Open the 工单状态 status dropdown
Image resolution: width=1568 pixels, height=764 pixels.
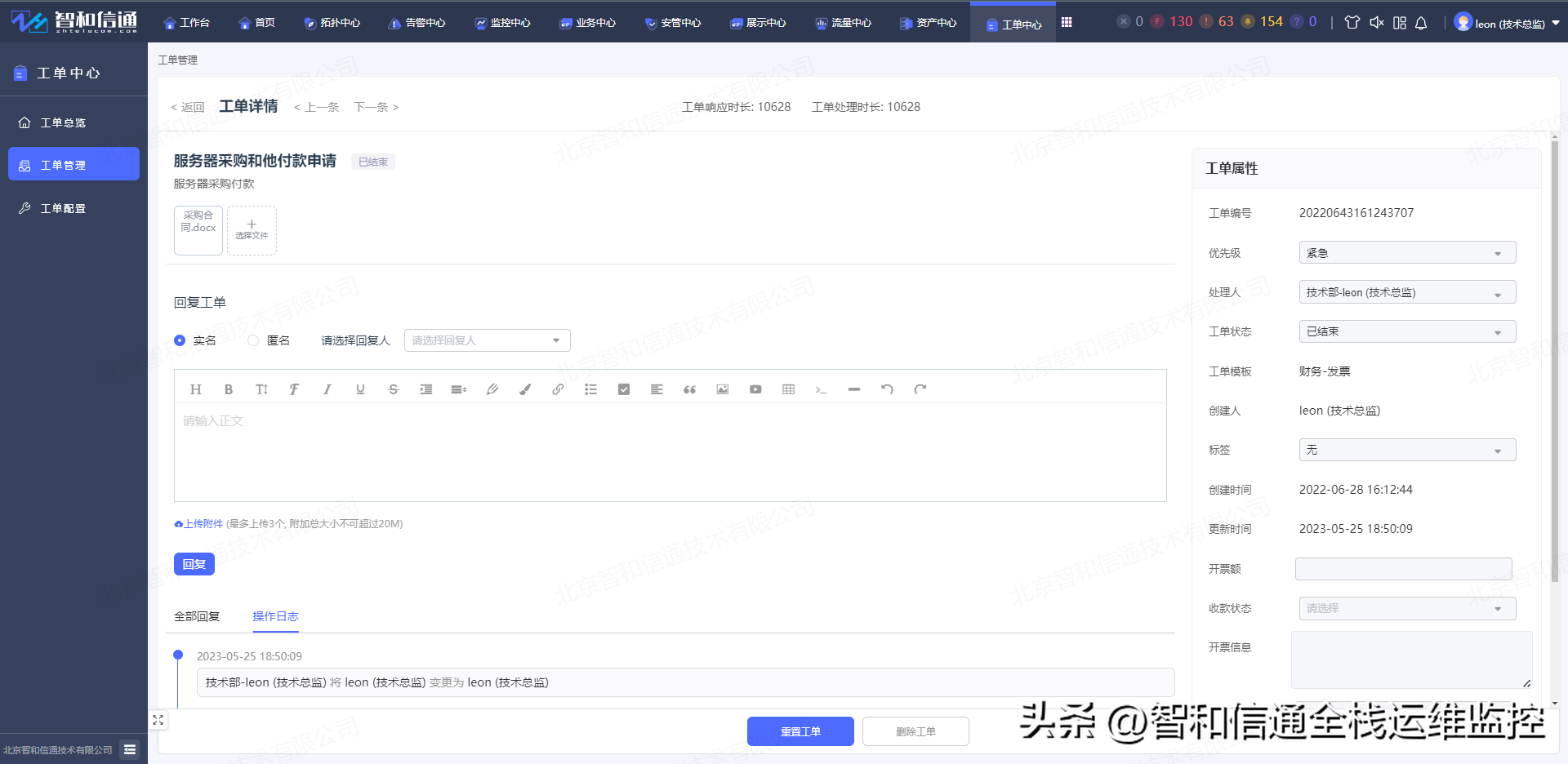click(x=1406, y=331)
